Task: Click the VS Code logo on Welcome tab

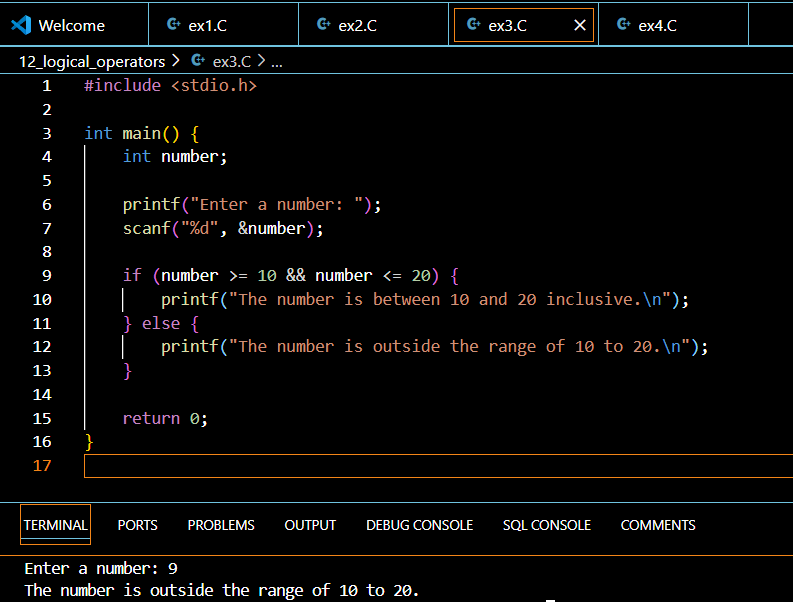Action: 21,25
